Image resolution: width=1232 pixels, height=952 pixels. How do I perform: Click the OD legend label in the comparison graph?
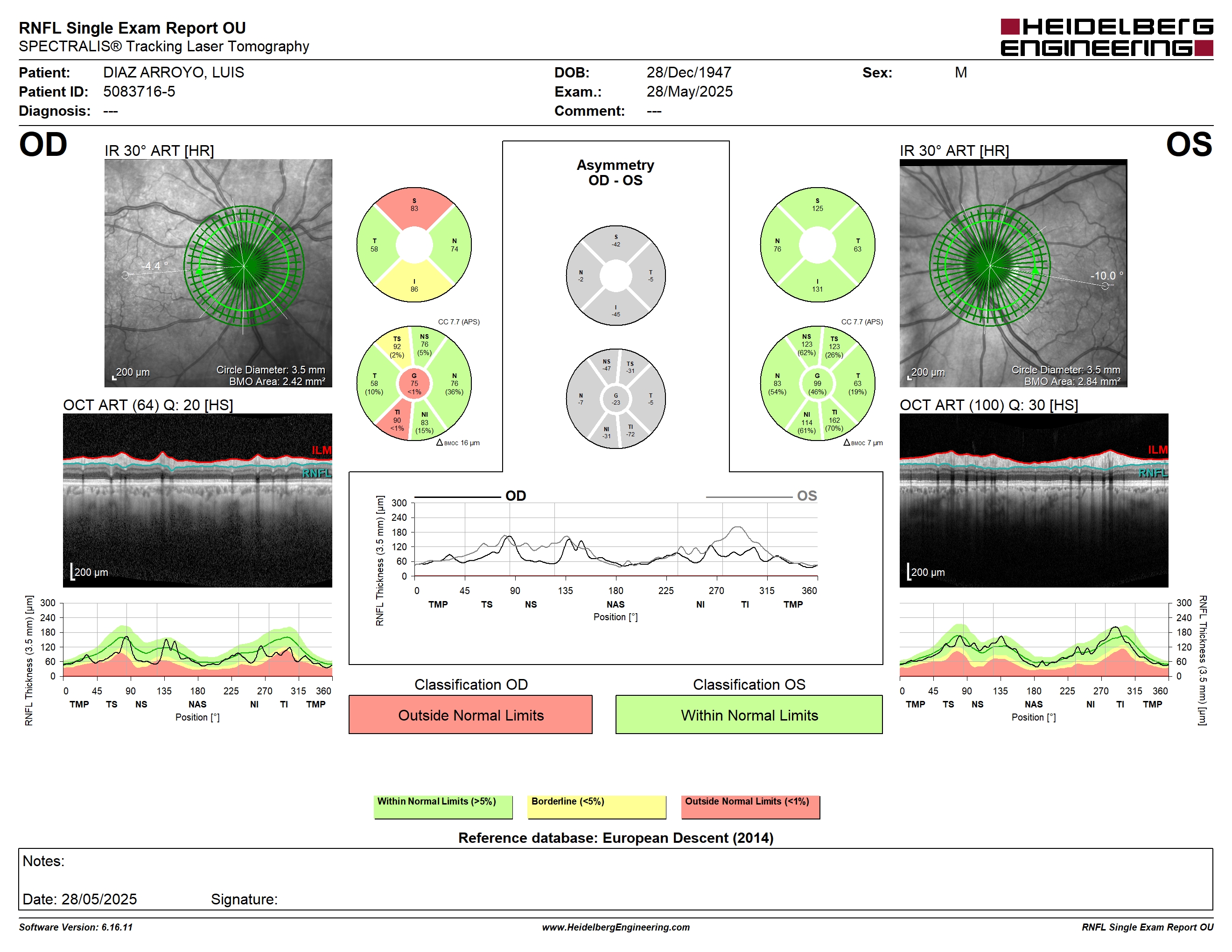pyautogui.click(x=516, y=496)
